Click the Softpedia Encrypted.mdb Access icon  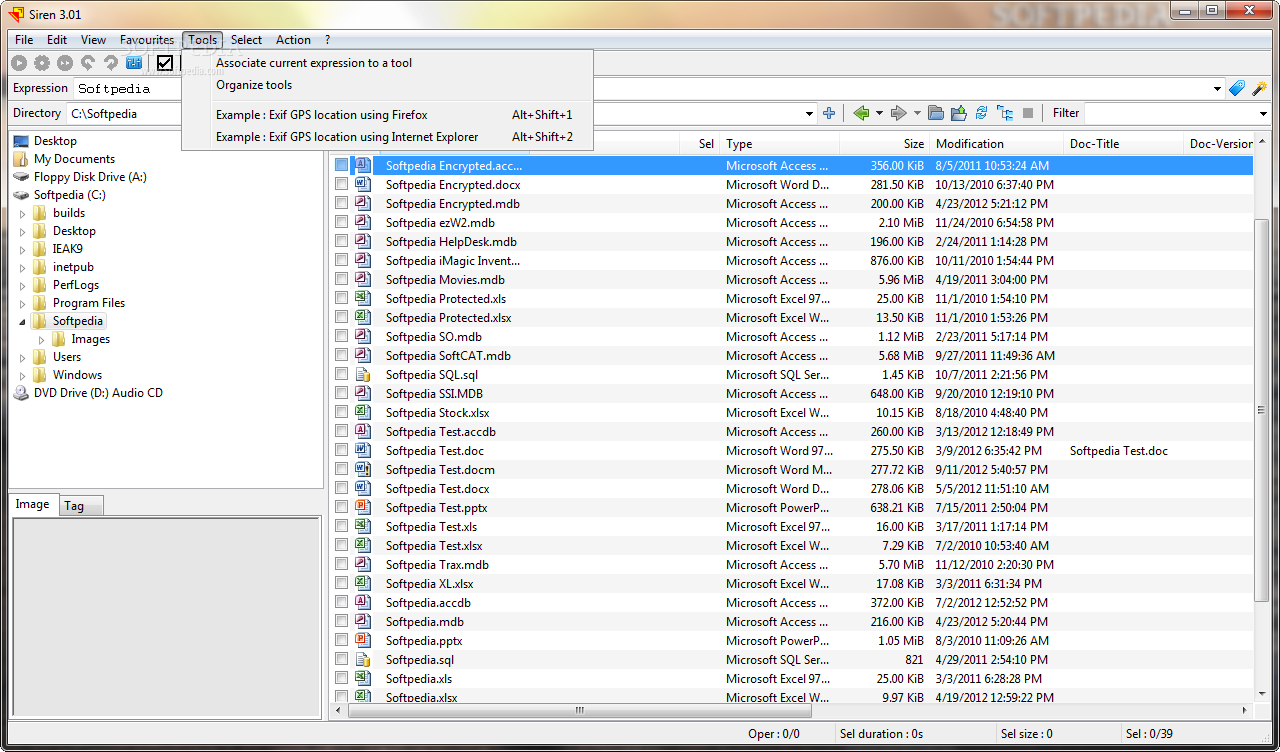pyautogui.click(x=364, y=204)
